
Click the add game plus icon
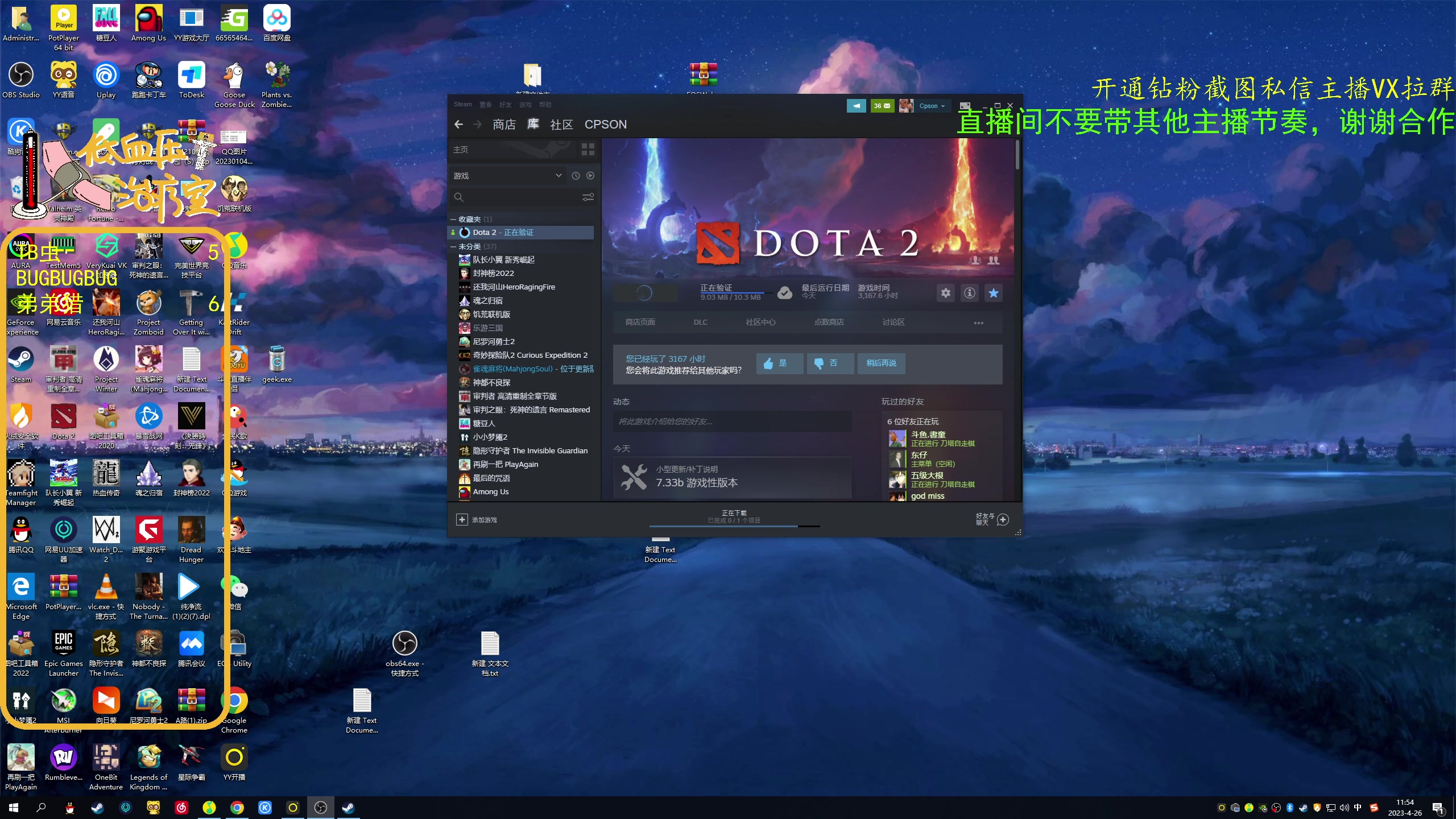coord(462,520)
